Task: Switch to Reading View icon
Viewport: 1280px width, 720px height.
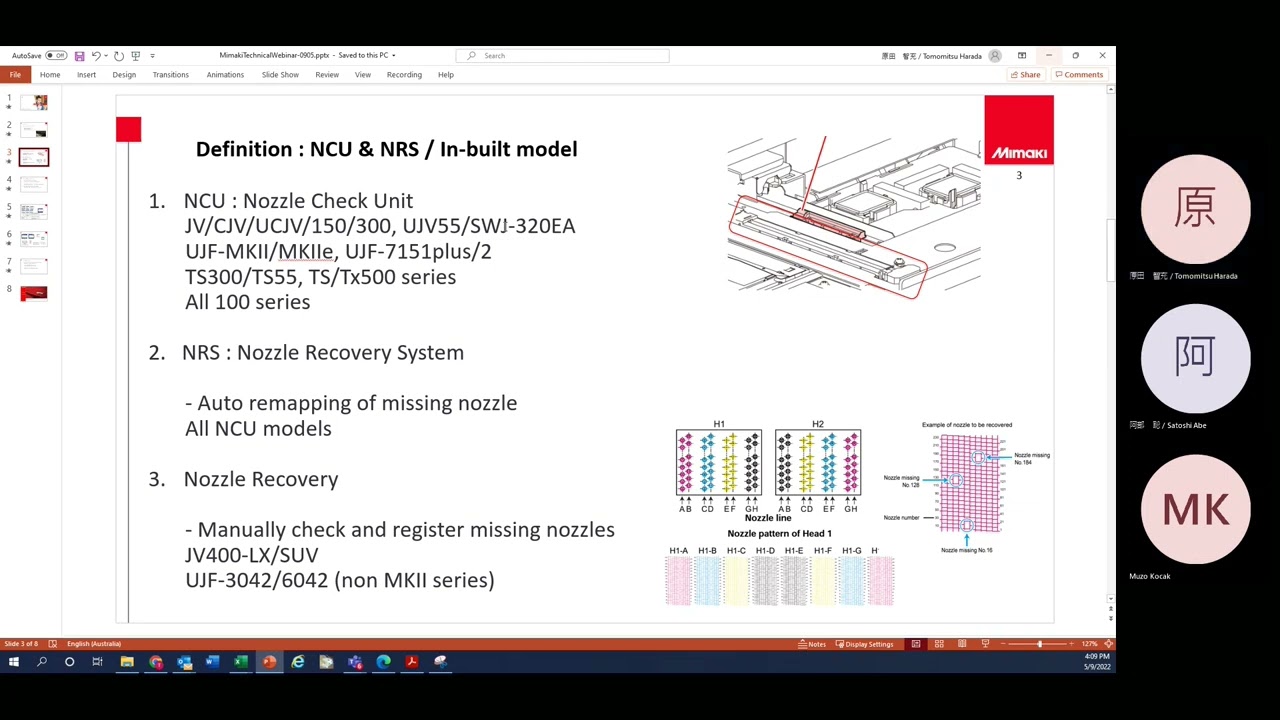Action: (x=962, y=644)
